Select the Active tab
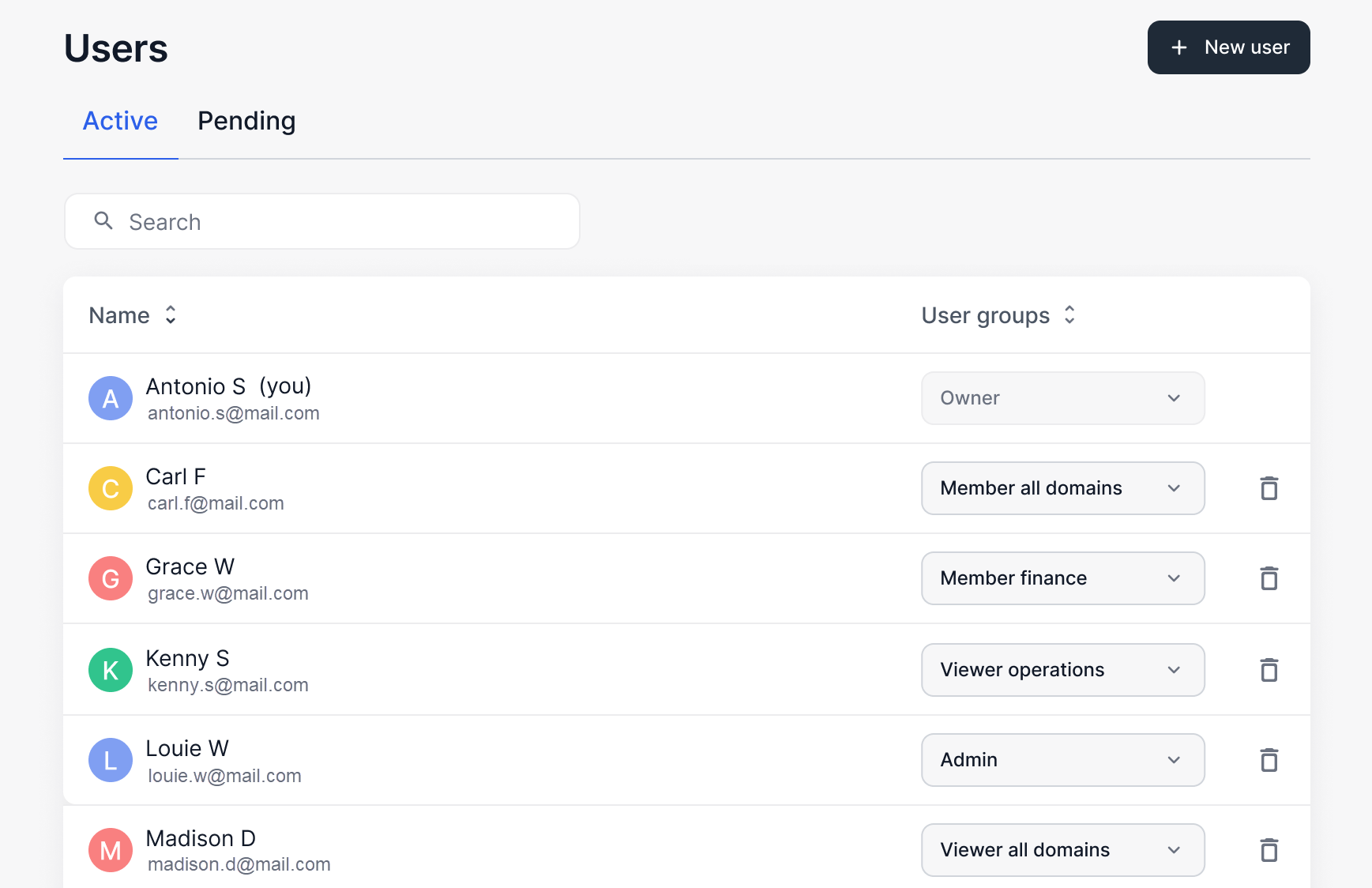 [120, 121]
